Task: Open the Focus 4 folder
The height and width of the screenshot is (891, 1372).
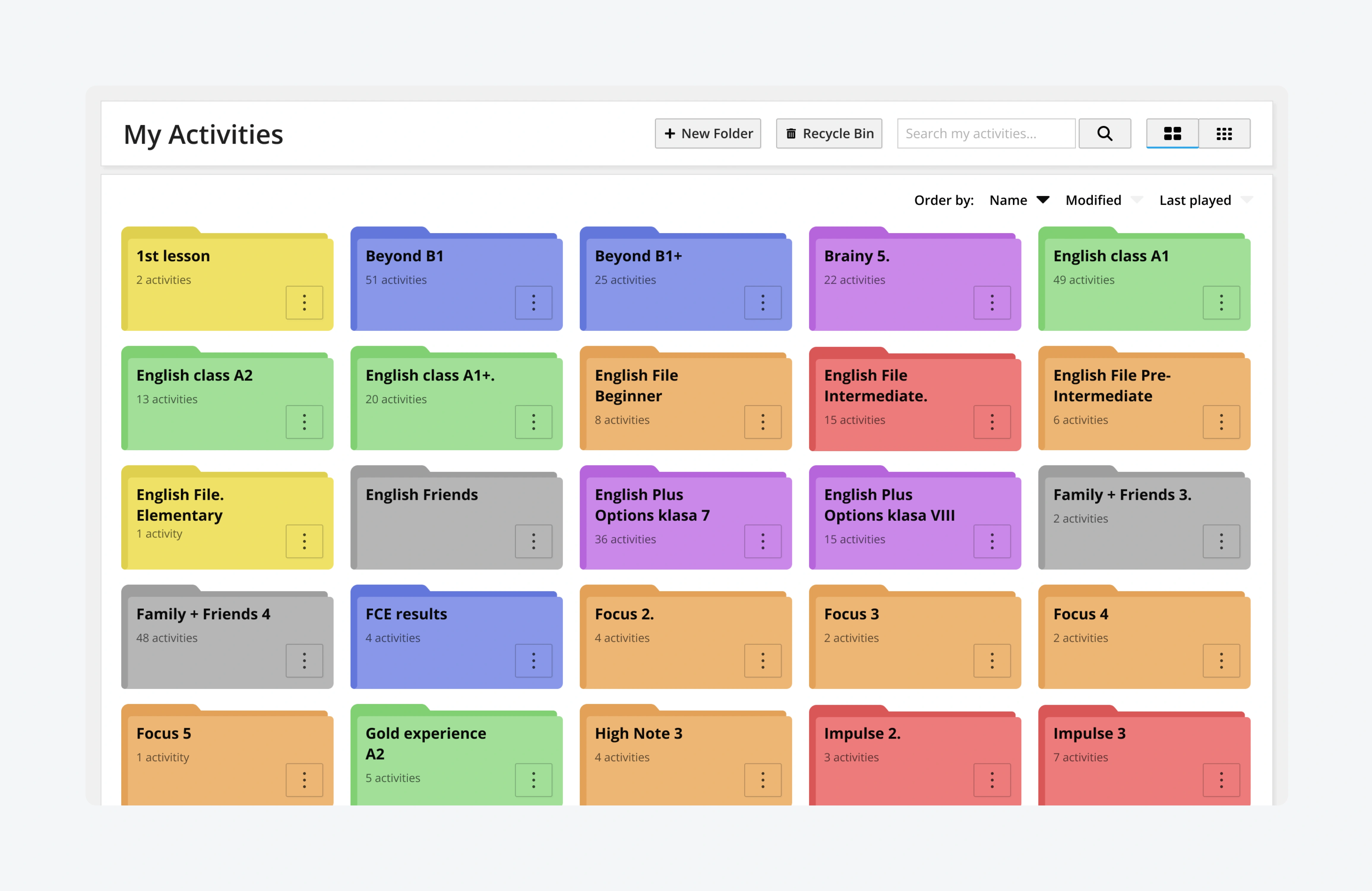Action: point(1144,637)
